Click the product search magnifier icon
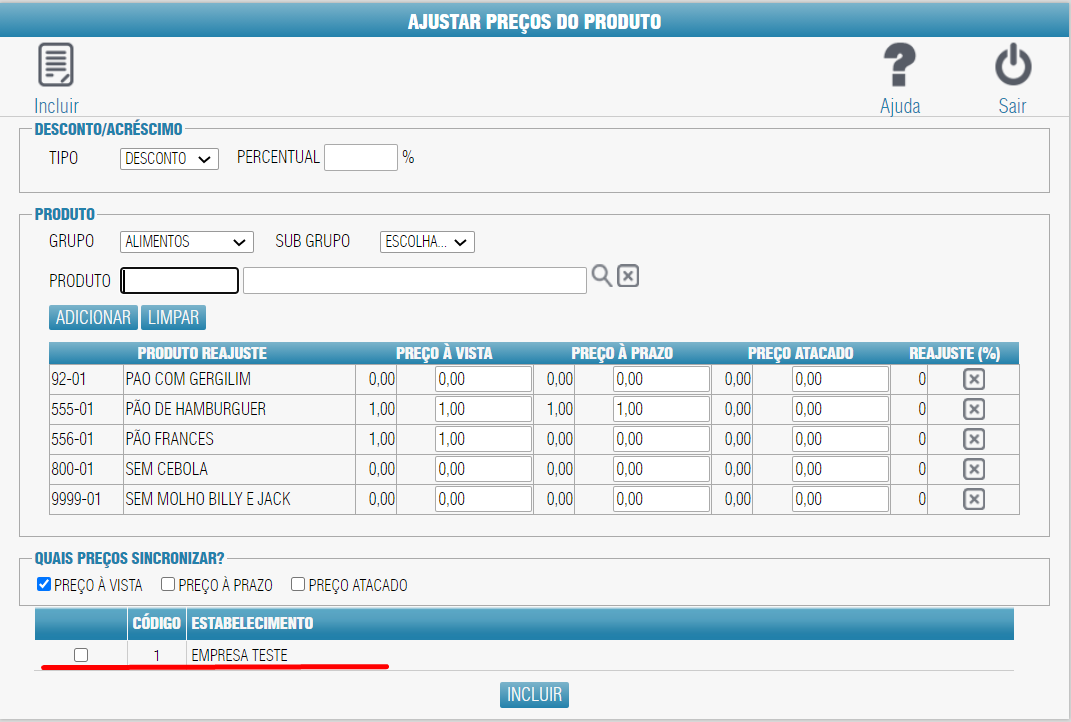The width and height of the screenshot is (1071, 722). (601, 276)
